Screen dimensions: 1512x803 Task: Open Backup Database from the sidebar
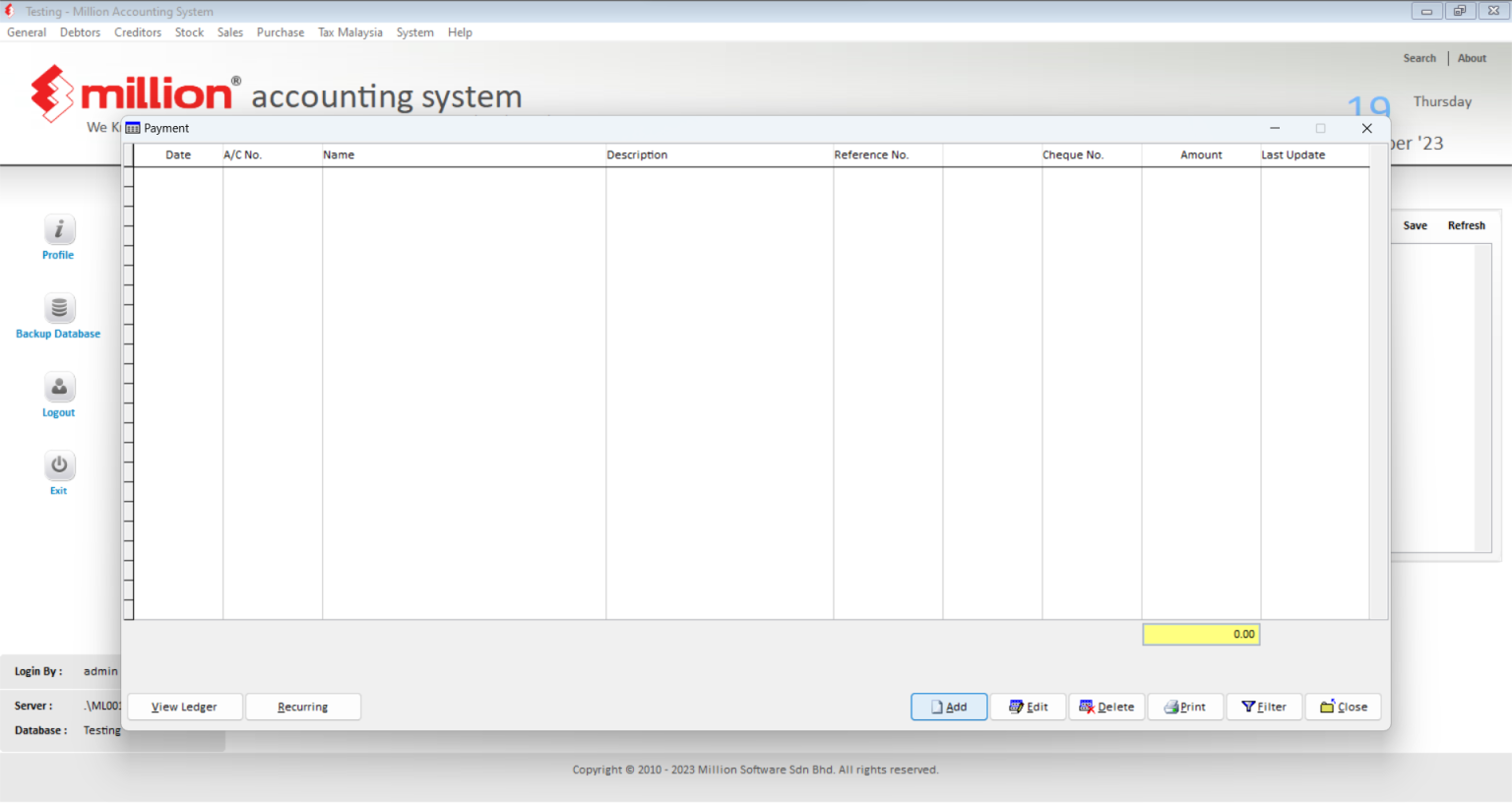coord(58,308)
